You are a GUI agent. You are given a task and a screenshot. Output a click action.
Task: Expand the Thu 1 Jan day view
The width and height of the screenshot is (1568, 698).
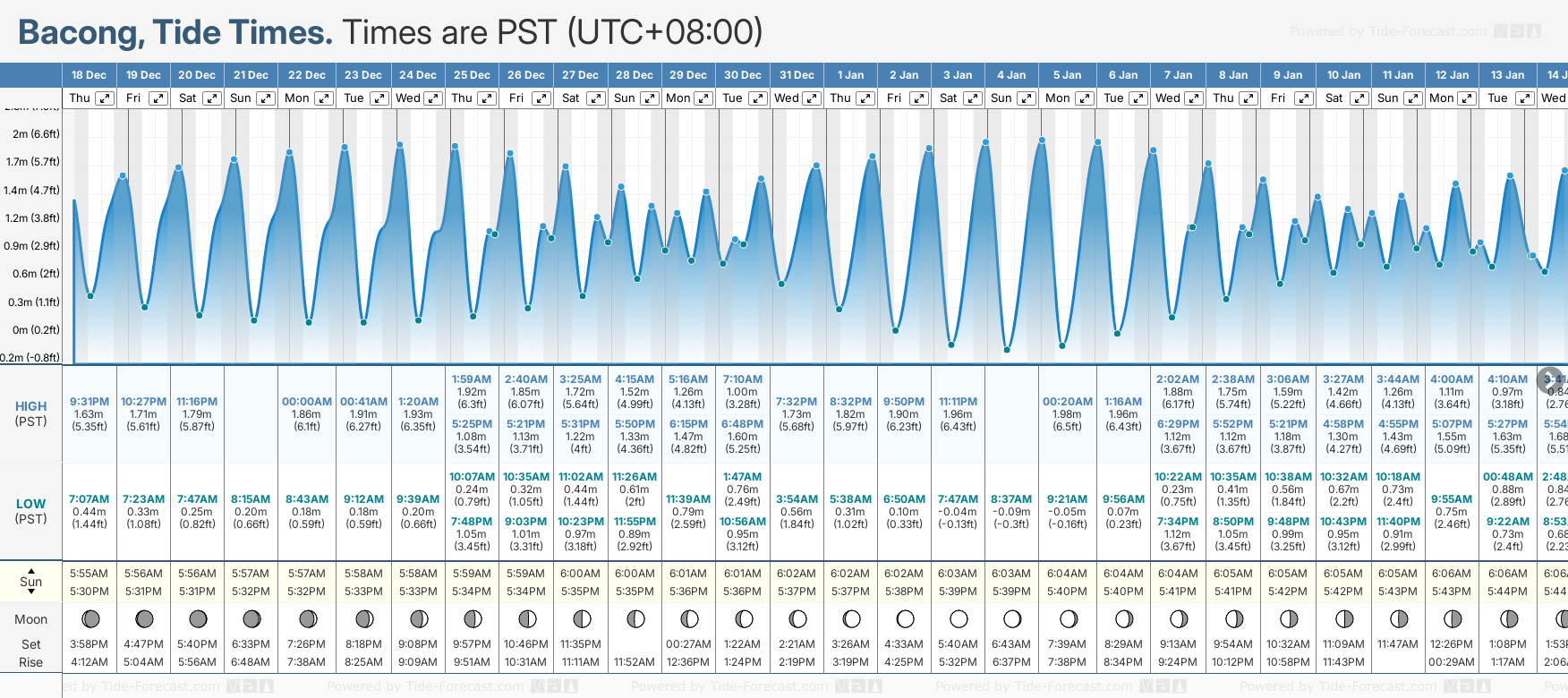(865, 98)
